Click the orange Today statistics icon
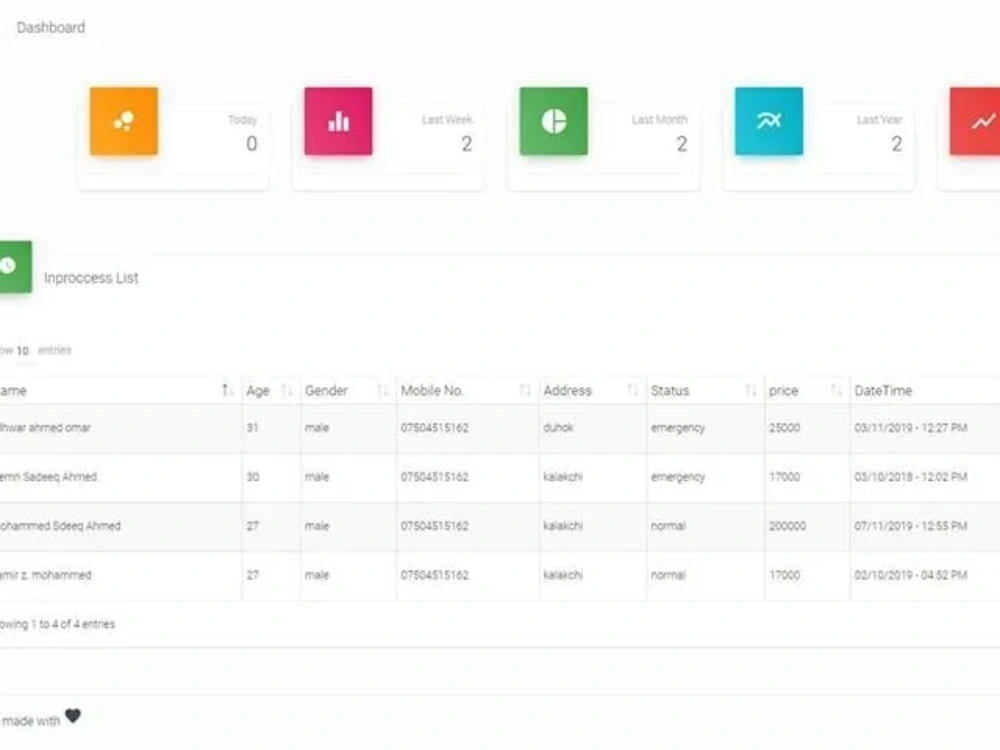The height and width of the screenshot is (750, 1000). coord(124,121)
